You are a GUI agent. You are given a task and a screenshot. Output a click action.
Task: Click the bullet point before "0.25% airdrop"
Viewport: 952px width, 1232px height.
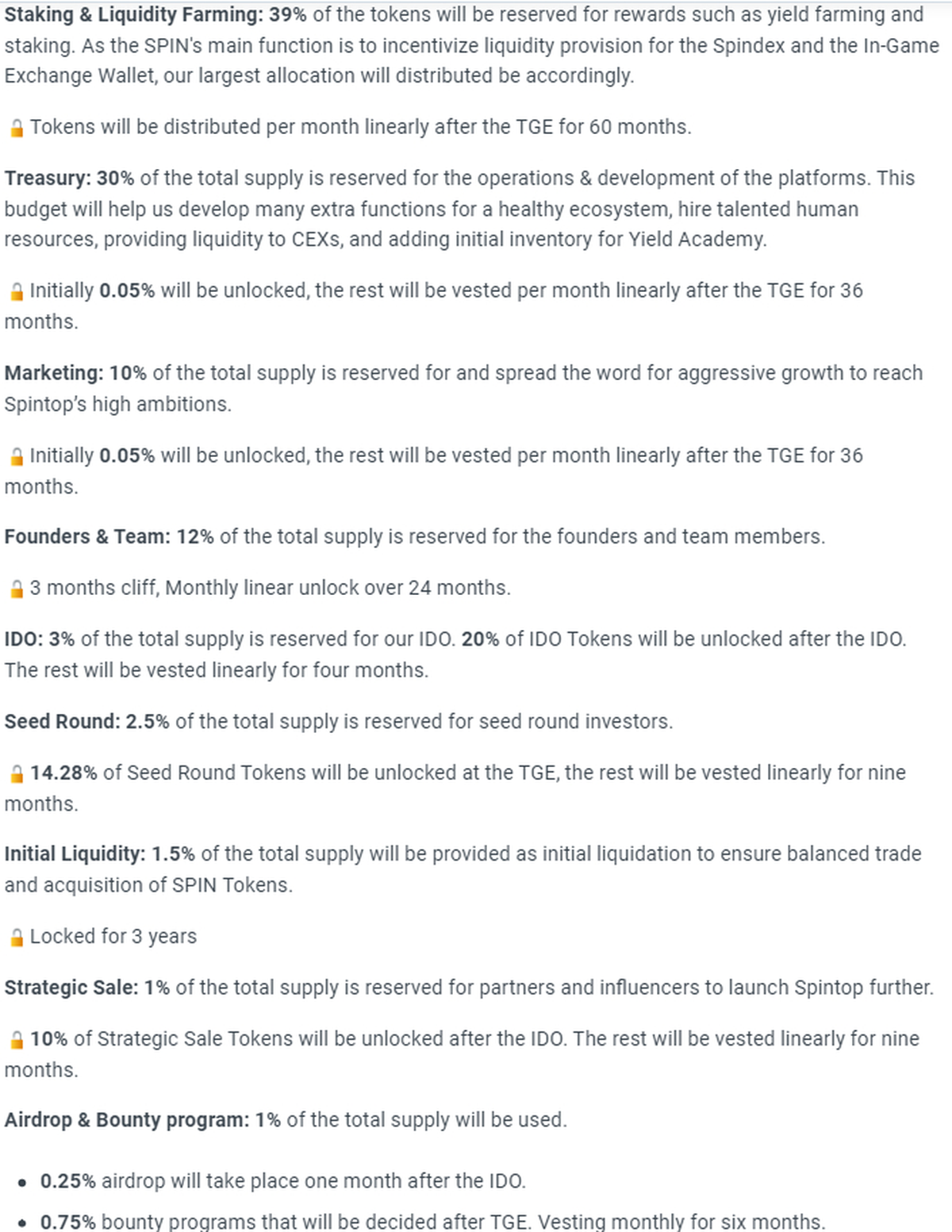[22, 1182]
